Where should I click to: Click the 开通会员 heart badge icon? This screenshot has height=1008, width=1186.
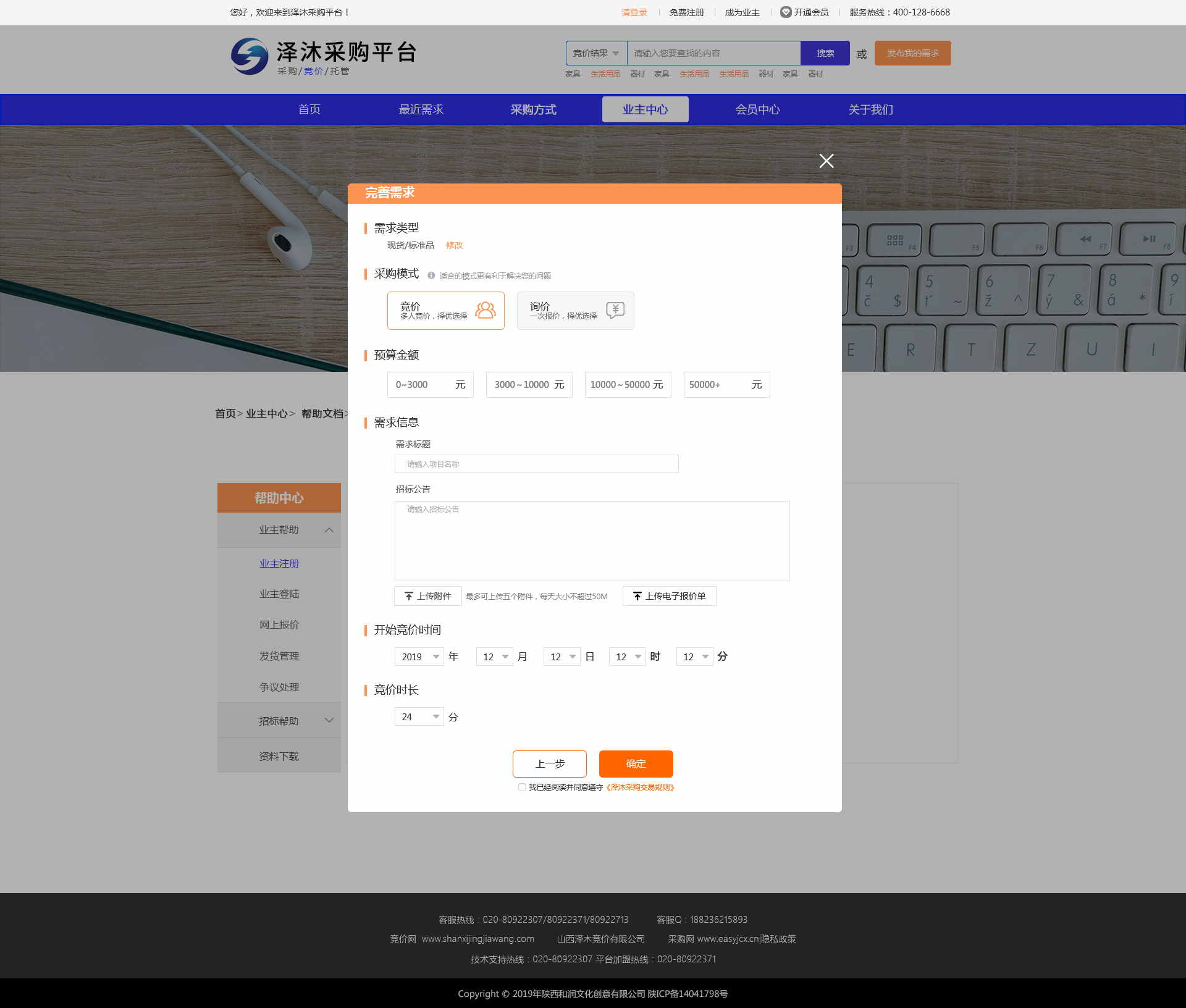click(786, 12)
